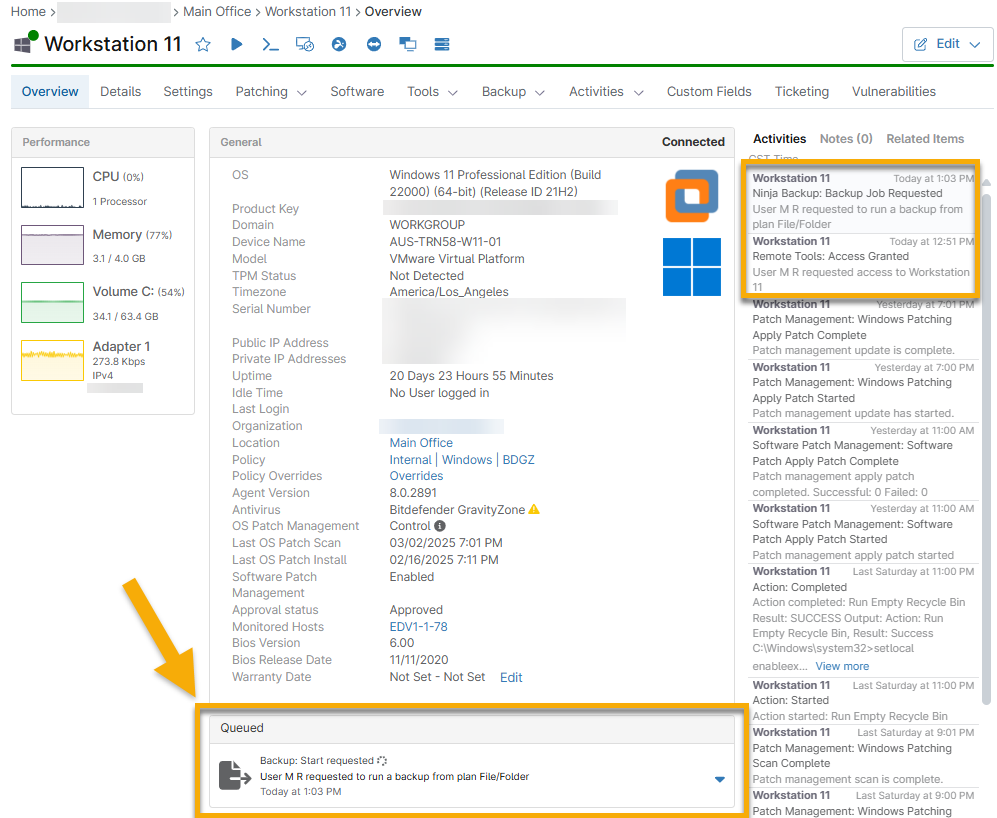
Task: Open the Edit dropdown button
Action: [947, 44]
